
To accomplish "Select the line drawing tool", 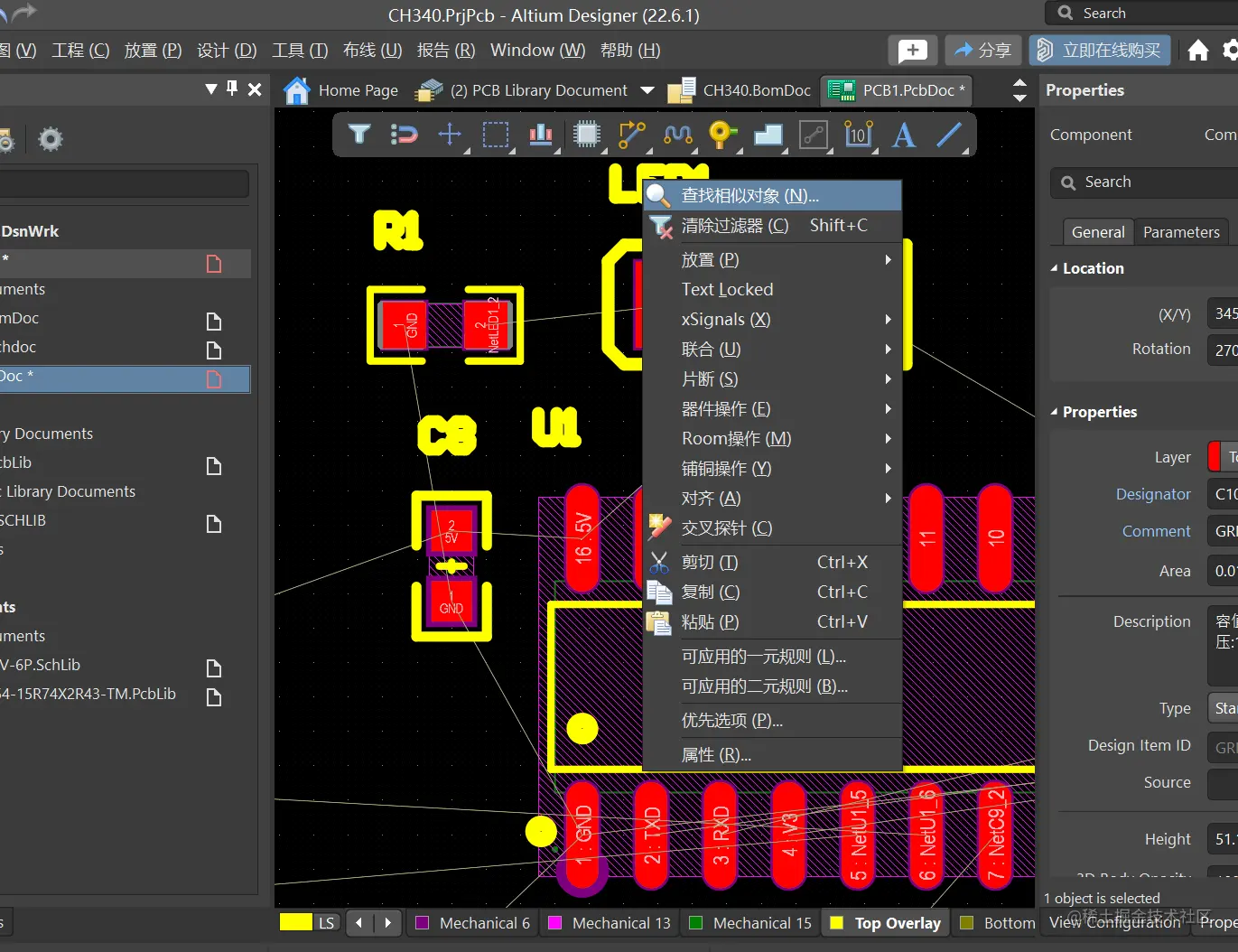I will pyautogui.click(x=949, y=135).
